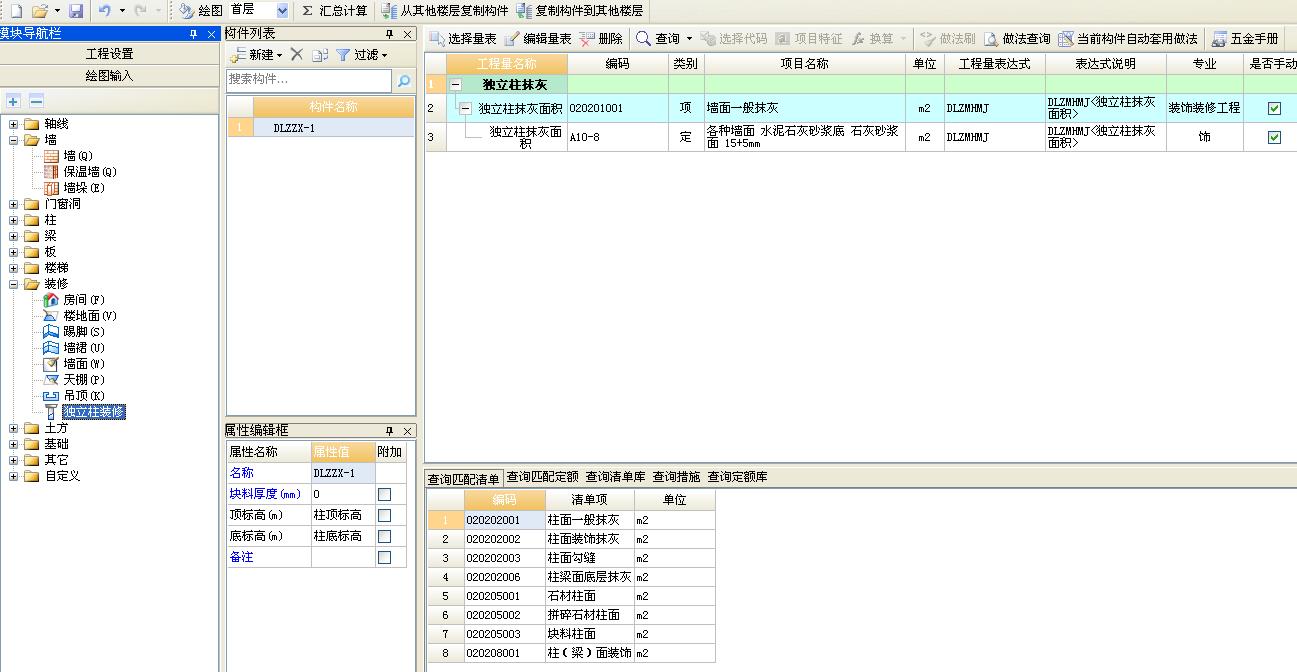Collapse the 墙 tree node
The height and width of the screenshot is (672, 1297).
tap(14, 140)
